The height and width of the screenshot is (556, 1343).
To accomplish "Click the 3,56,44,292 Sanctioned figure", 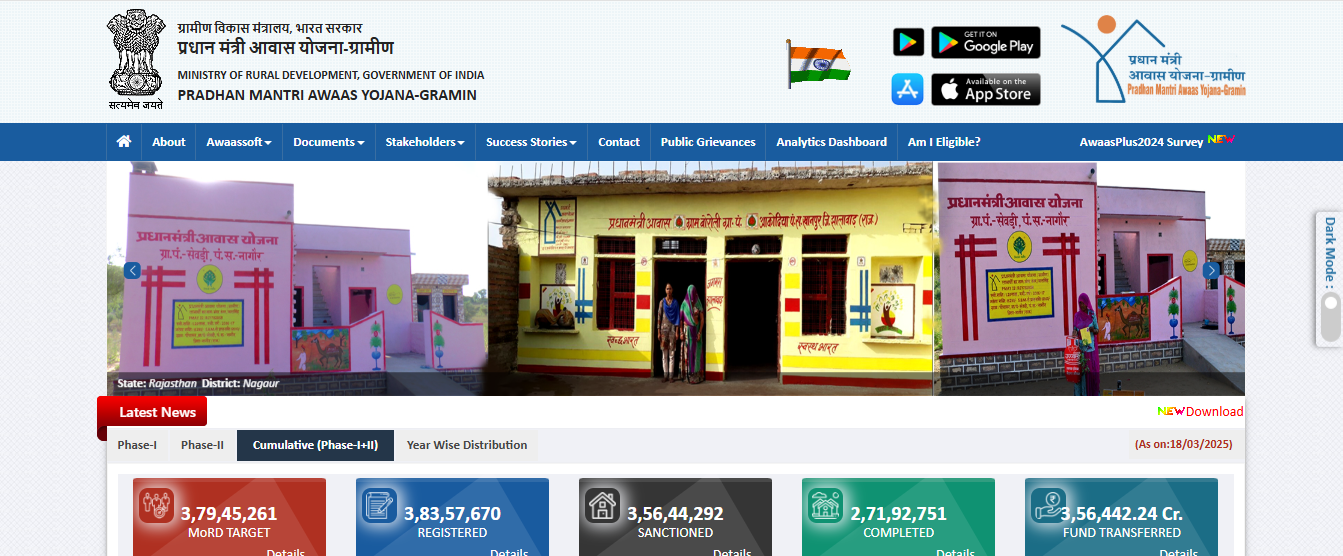I will coord(675,514).
